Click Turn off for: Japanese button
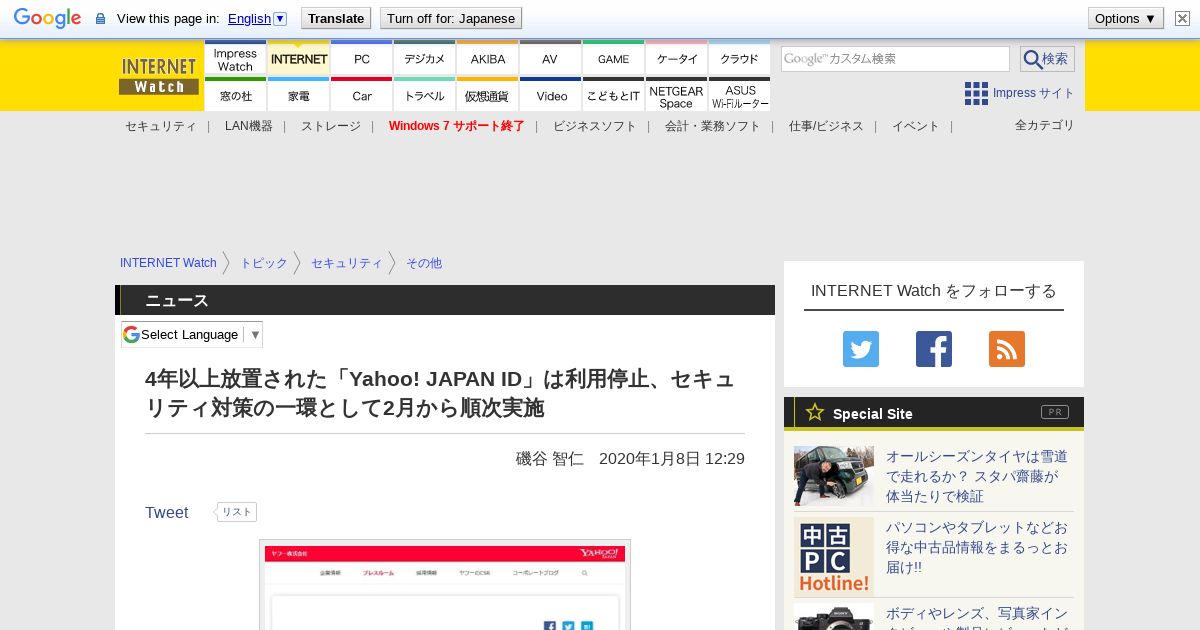This screenshot has width=1200, height=630. (451, 18)
